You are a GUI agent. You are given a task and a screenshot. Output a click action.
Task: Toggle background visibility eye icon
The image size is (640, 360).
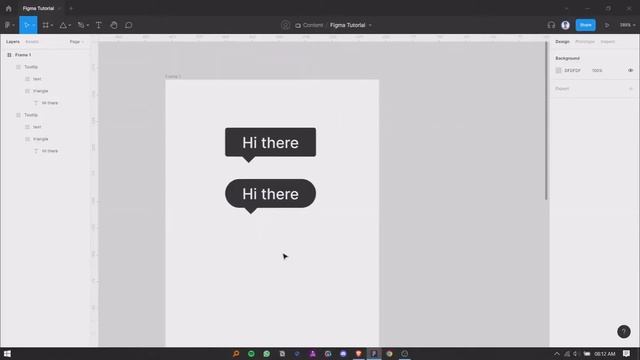[x=631, y=70]
